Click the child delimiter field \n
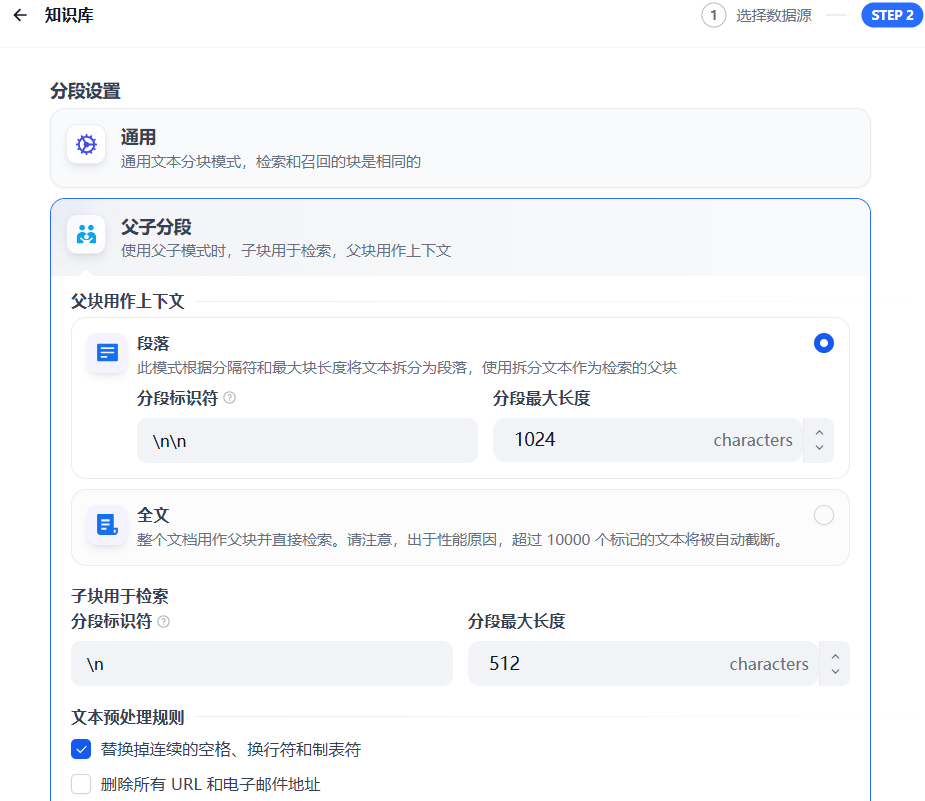The image size is (925, 801). tap(262, 664)
